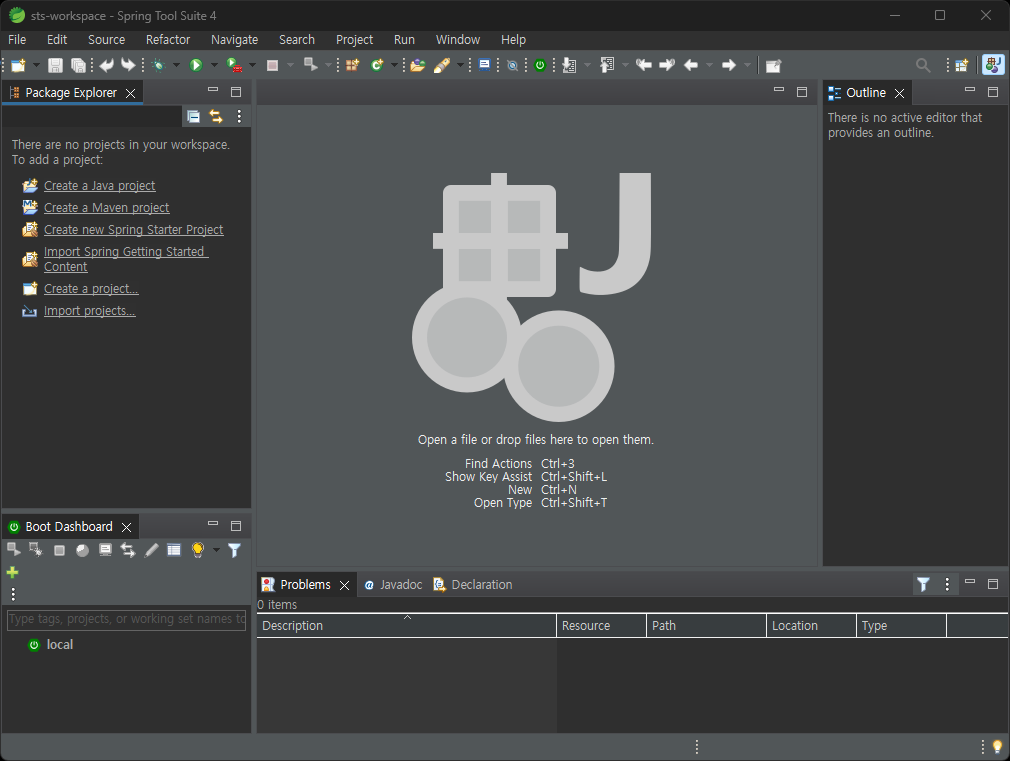Viewport: 1010px width, 761px height.
Task: Click the Save floppy disk icon
Action: pos(55,65)
